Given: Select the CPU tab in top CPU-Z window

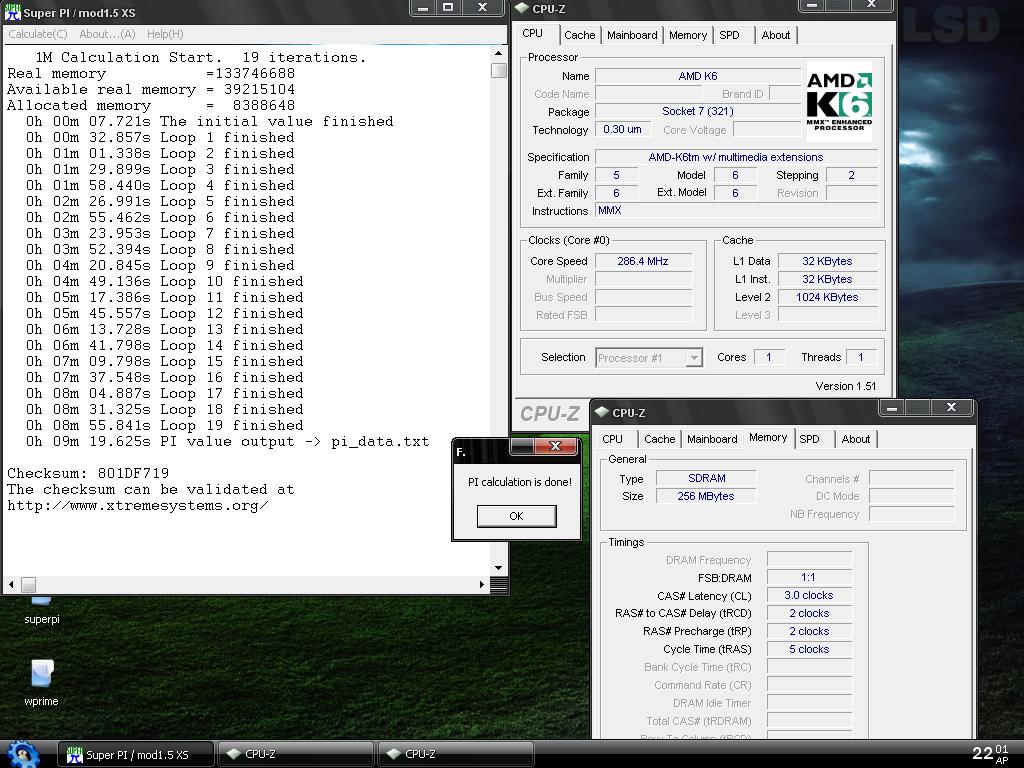Looking at the screenshot, I should pyautogui.click(x=532, y=33).
